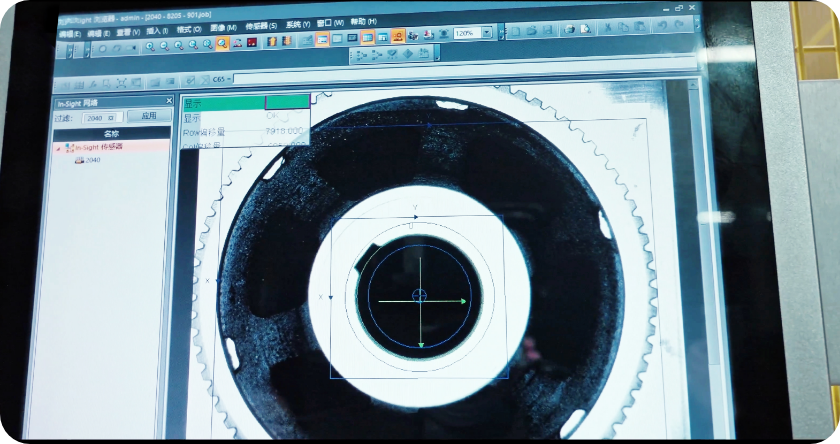Click the New job page icon

pyautogui.click(x=515, y=31)
